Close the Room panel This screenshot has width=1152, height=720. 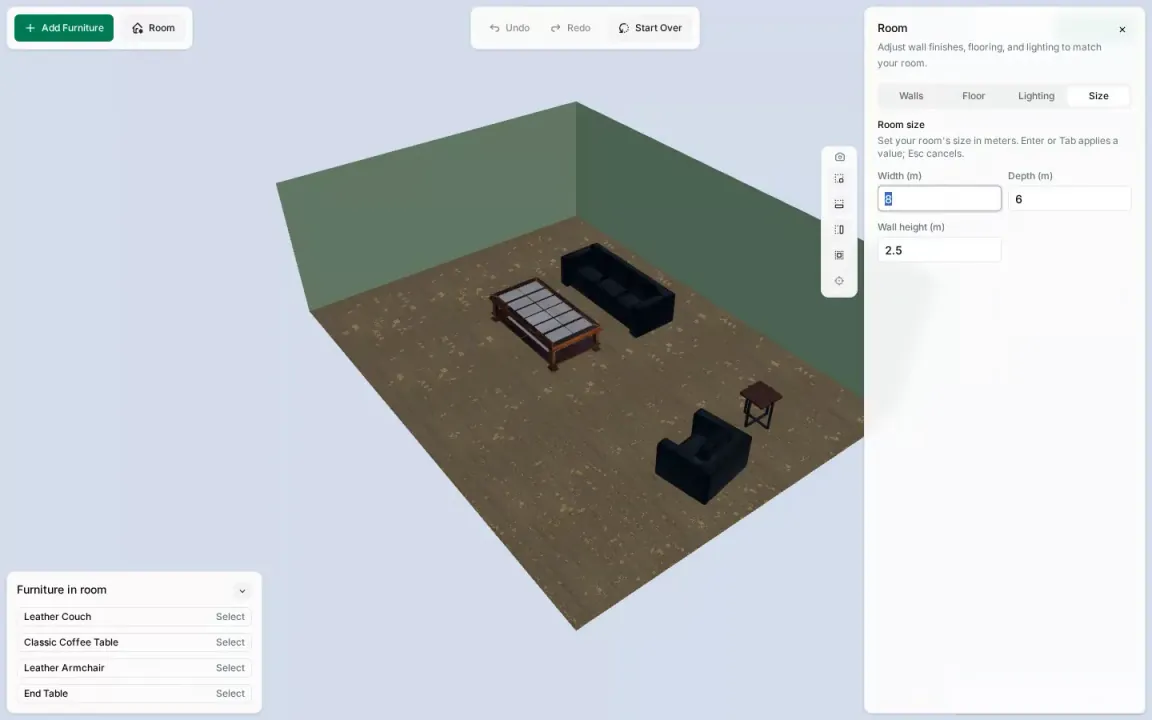coord(1122,29)
